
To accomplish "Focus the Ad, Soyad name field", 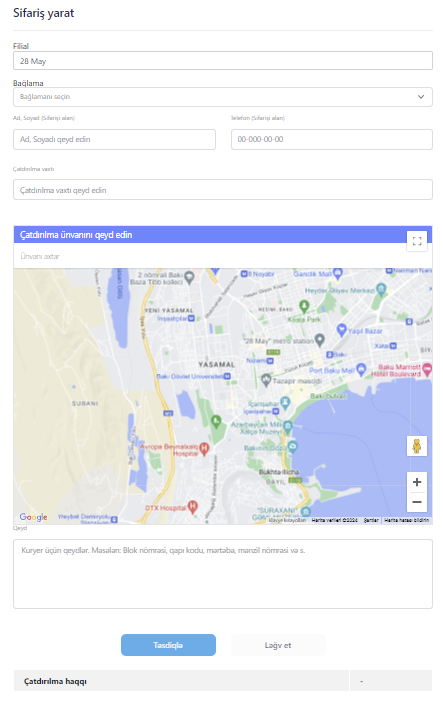I will [x=114, y=139].
